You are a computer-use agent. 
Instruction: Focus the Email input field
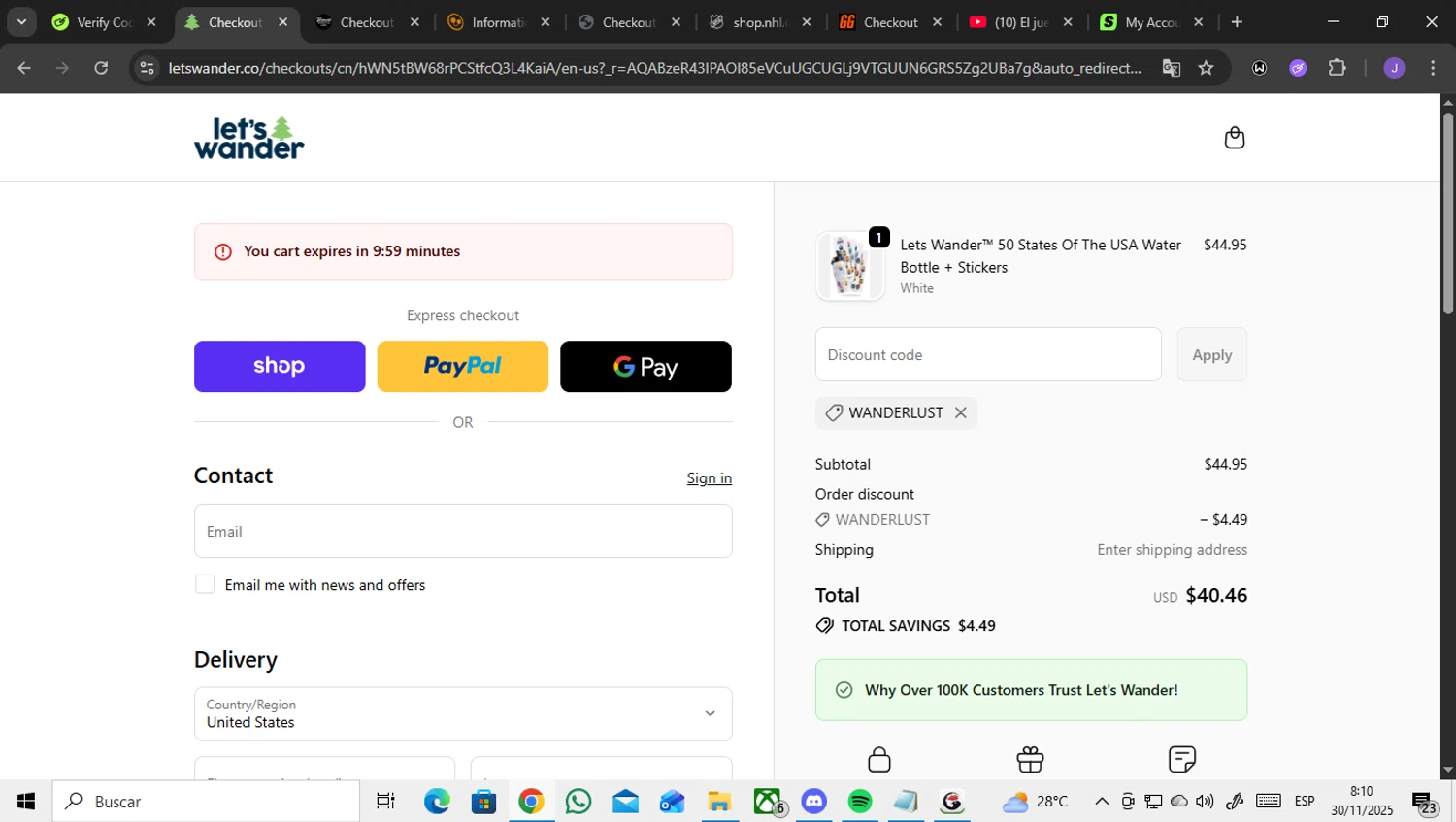click(463, 531)
